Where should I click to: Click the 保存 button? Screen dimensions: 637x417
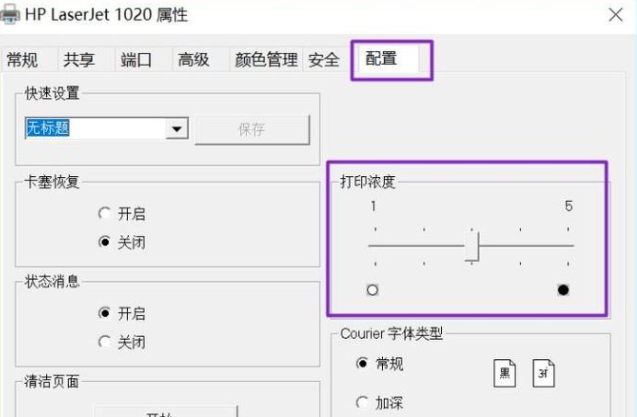[x=252, y=130]
